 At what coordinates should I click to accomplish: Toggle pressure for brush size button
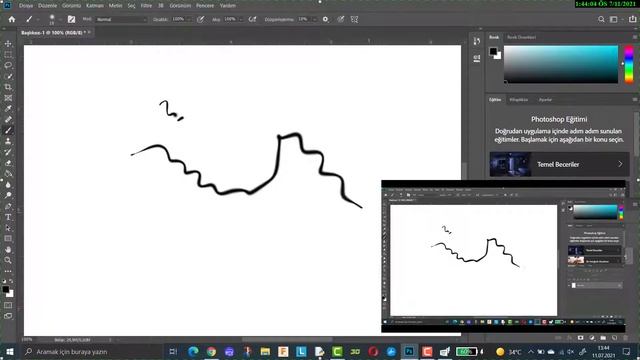coord(341,19)
